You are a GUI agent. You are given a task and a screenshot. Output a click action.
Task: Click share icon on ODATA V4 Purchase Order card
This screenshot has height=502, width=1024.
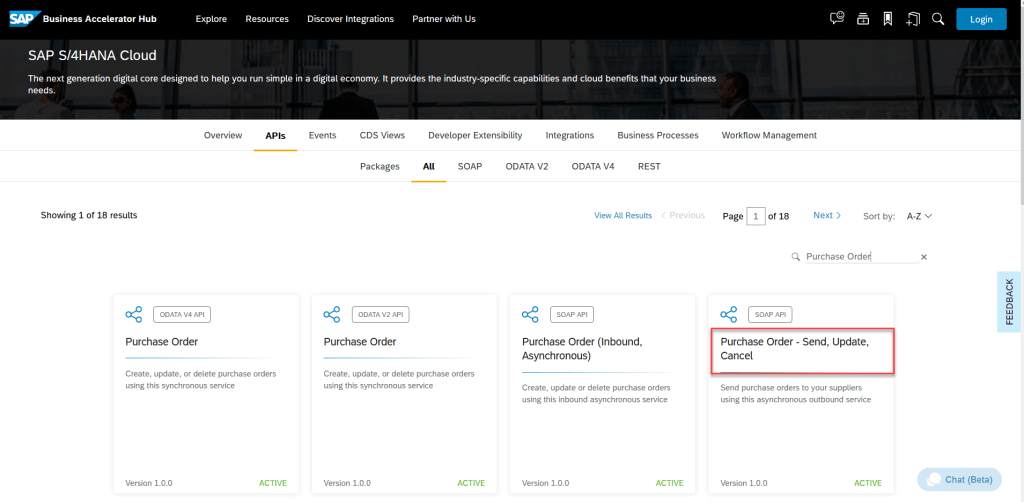[134, 314]
